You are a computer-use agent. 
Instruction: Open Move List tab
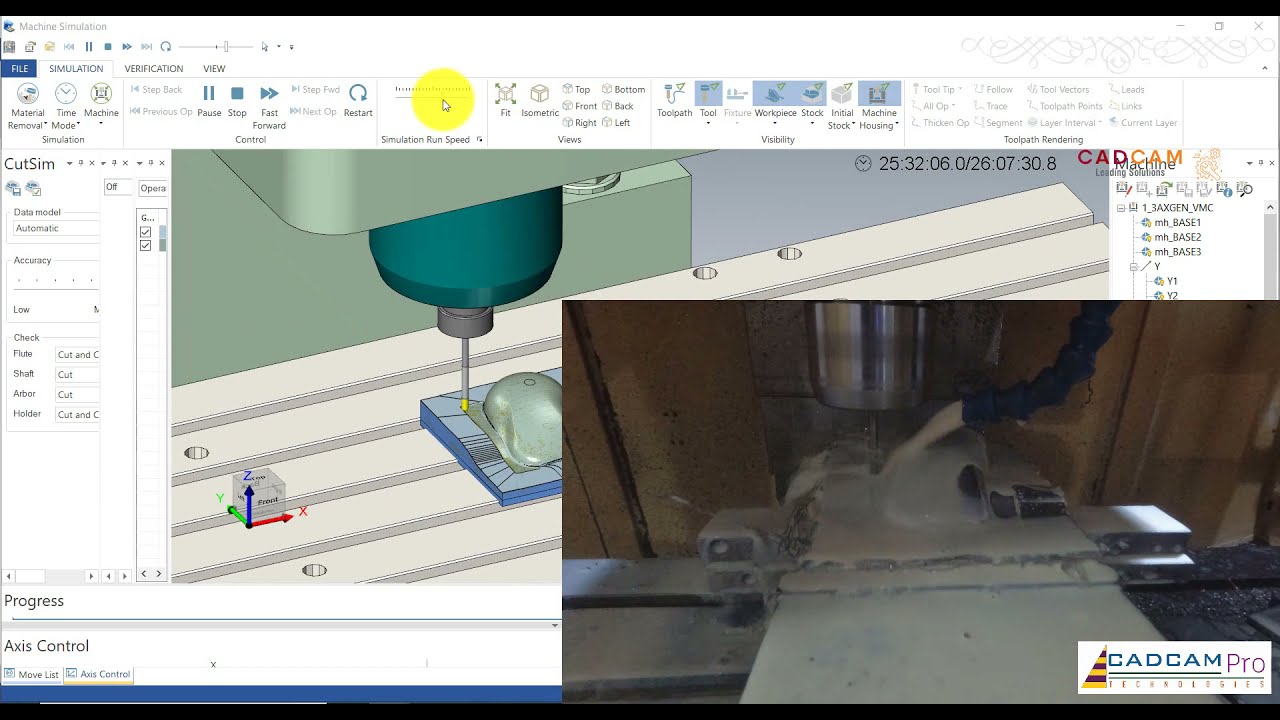click(x=31, y=674)
